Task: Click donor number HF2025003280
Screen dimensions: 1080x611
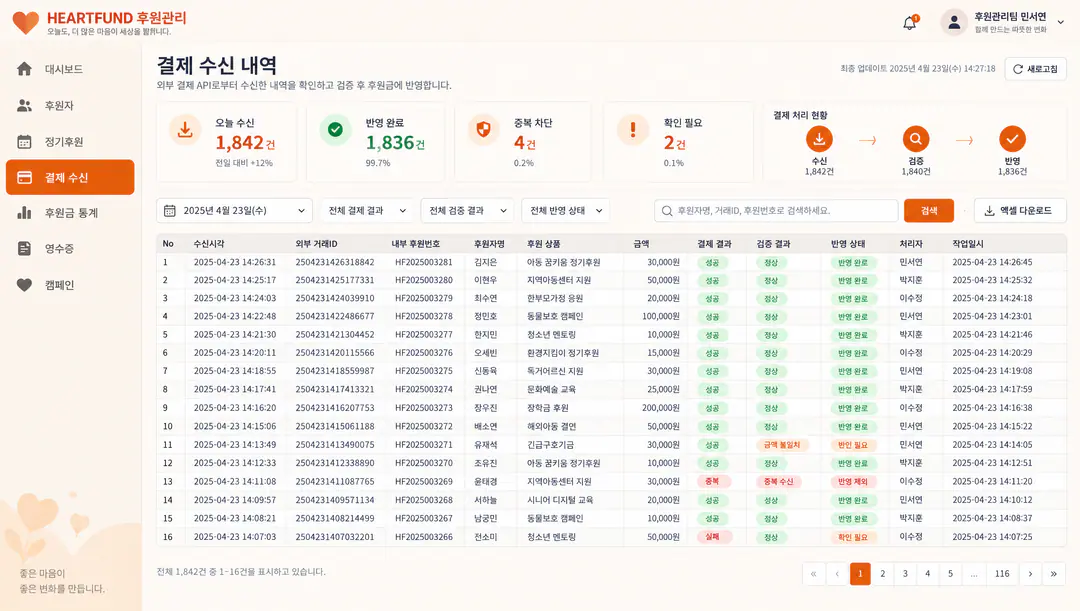Action: [x=424, y=280]
